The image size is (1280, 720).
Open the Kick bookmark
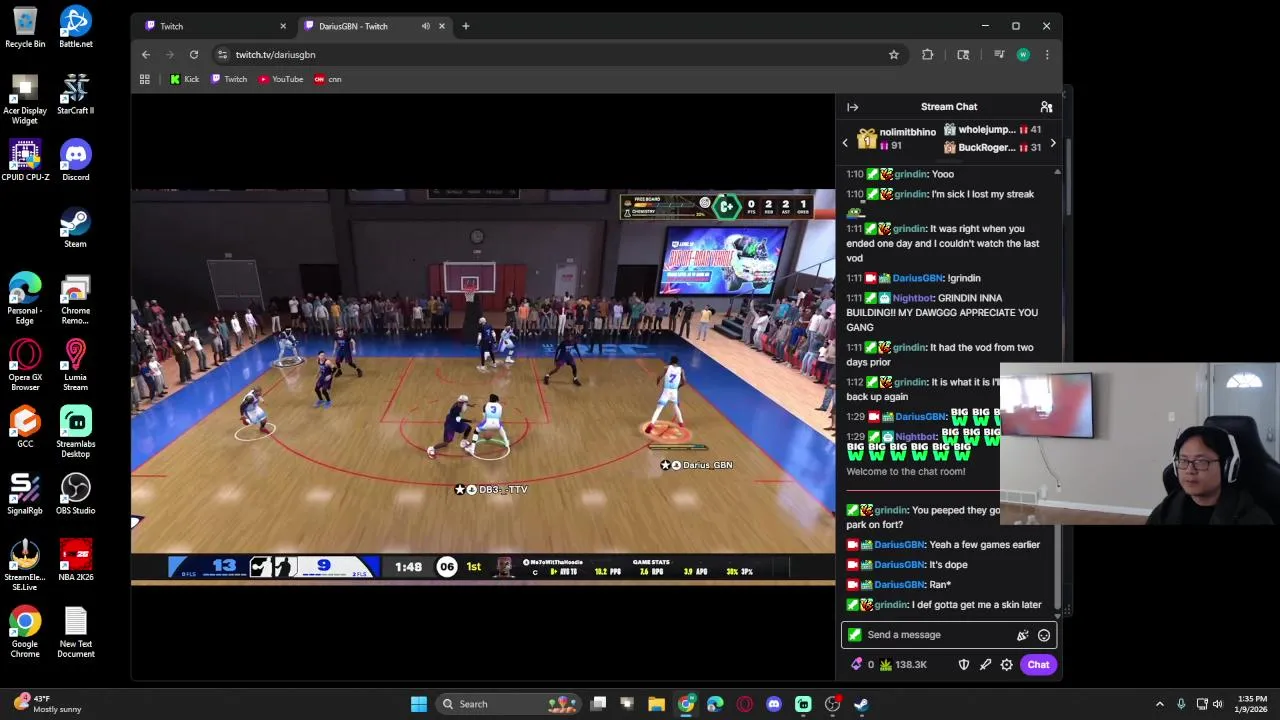coord(185,79)
